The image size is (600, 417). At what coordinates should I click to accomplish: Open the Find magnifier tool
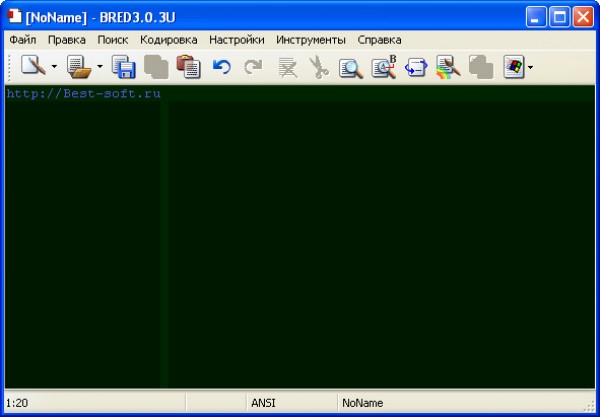click(350, 67)
